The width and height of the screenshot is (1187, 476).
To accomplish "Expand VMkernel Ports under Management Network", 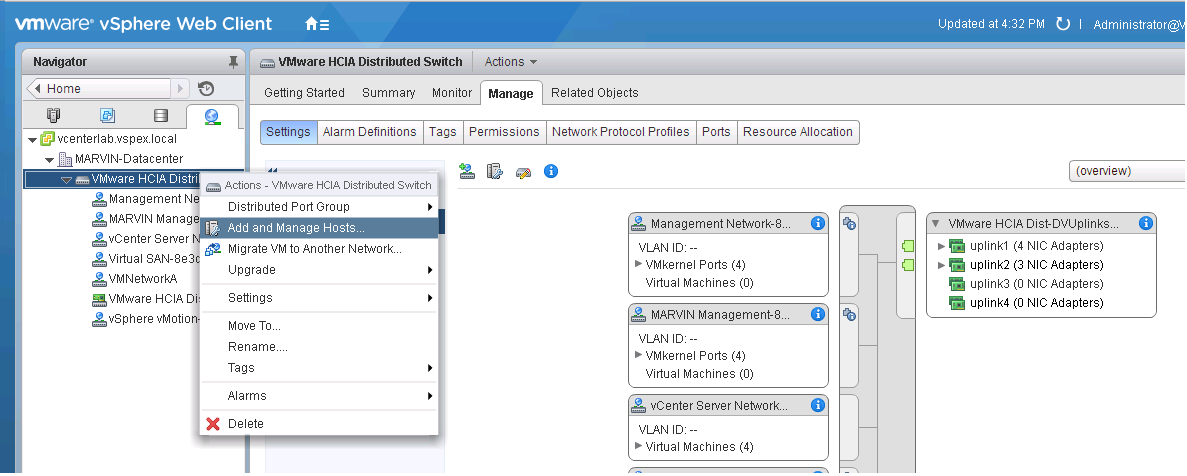I will 639,265.
